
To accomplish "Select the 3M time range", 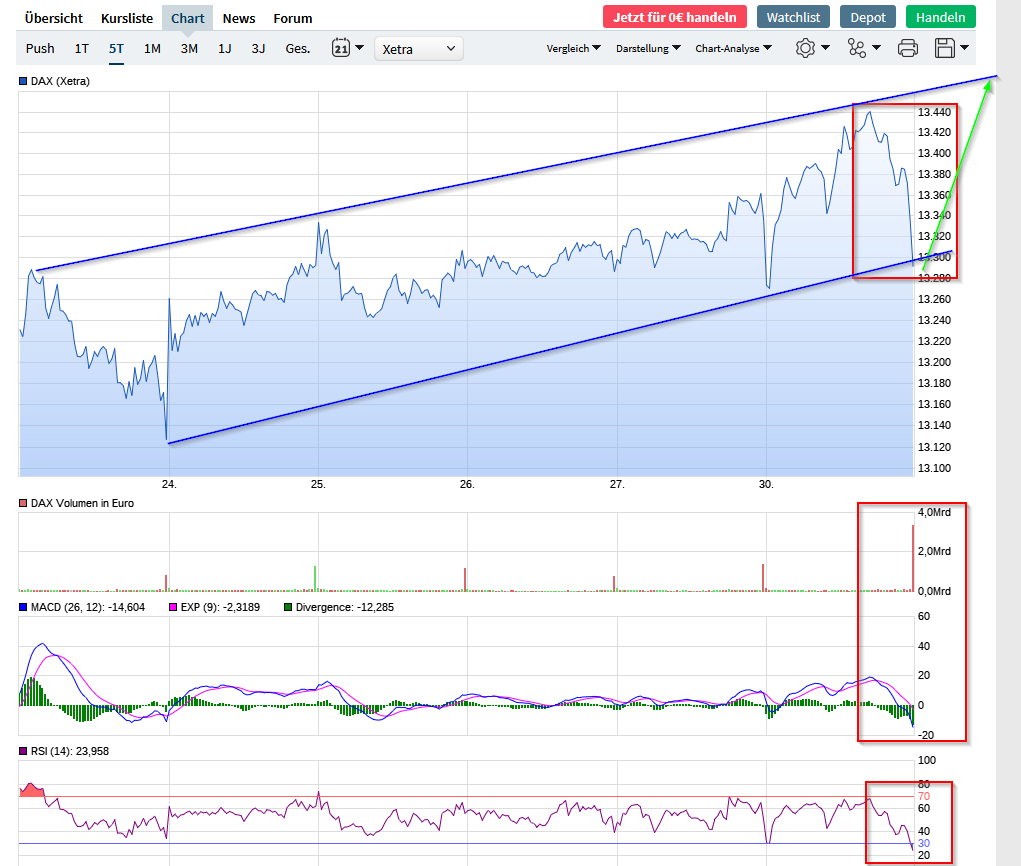I will click(189, 48).
